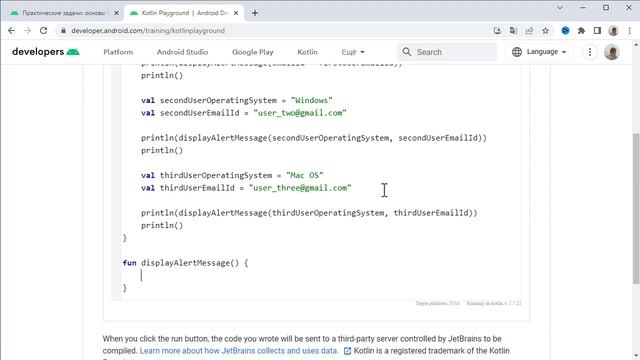Reload the current page
640x360 pixels.
(x=43, y=31)
